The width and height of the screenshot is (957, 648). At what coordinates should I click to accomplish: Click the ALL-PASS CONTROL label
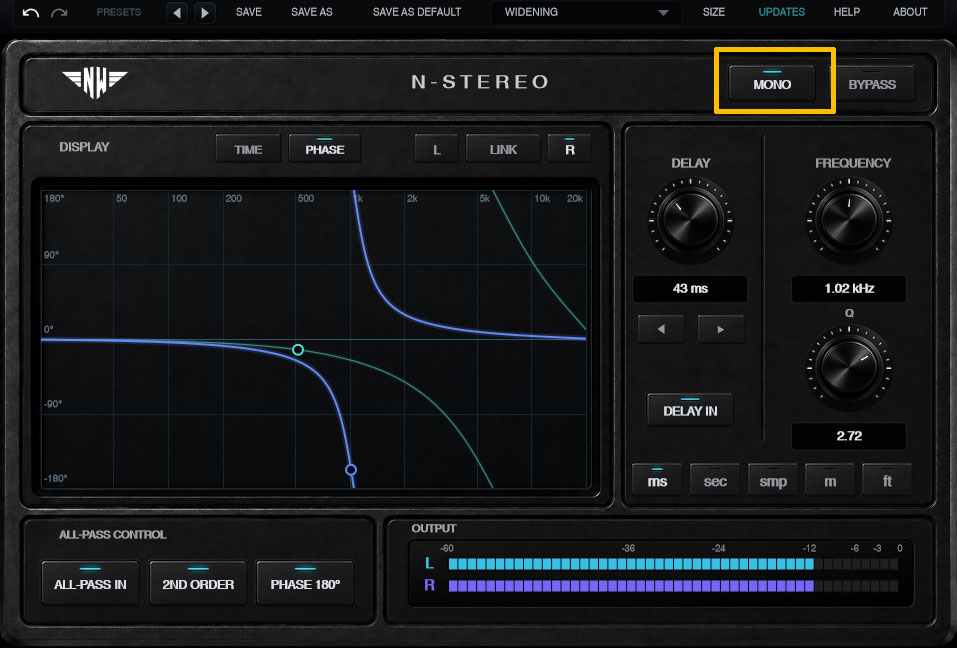click(113, 535)
